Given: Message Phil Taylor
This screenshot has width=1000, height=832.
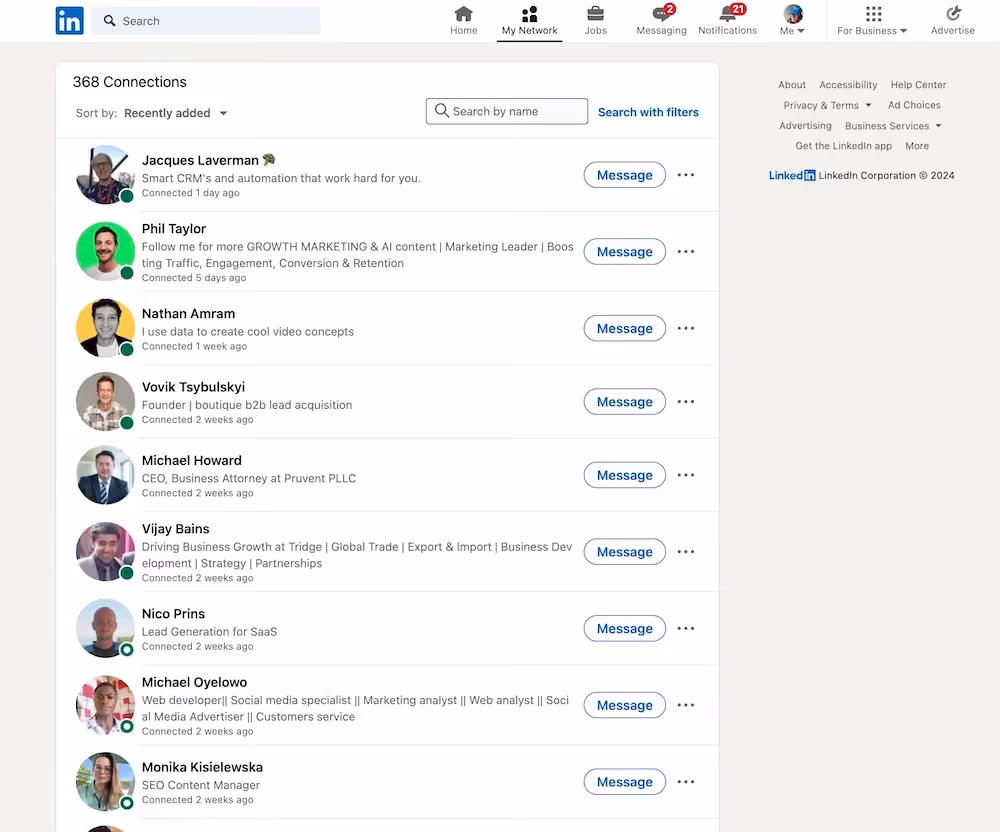Looking at the screenshot, I should (624, 251).
